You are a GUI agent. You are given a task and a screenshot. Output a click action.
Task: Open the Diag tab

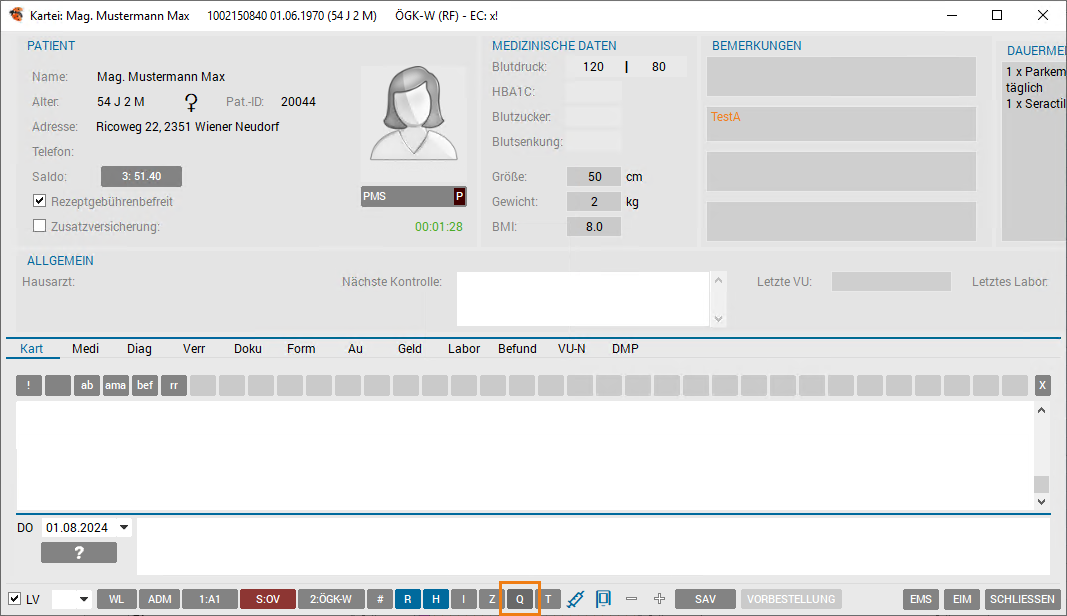point(139,348)
